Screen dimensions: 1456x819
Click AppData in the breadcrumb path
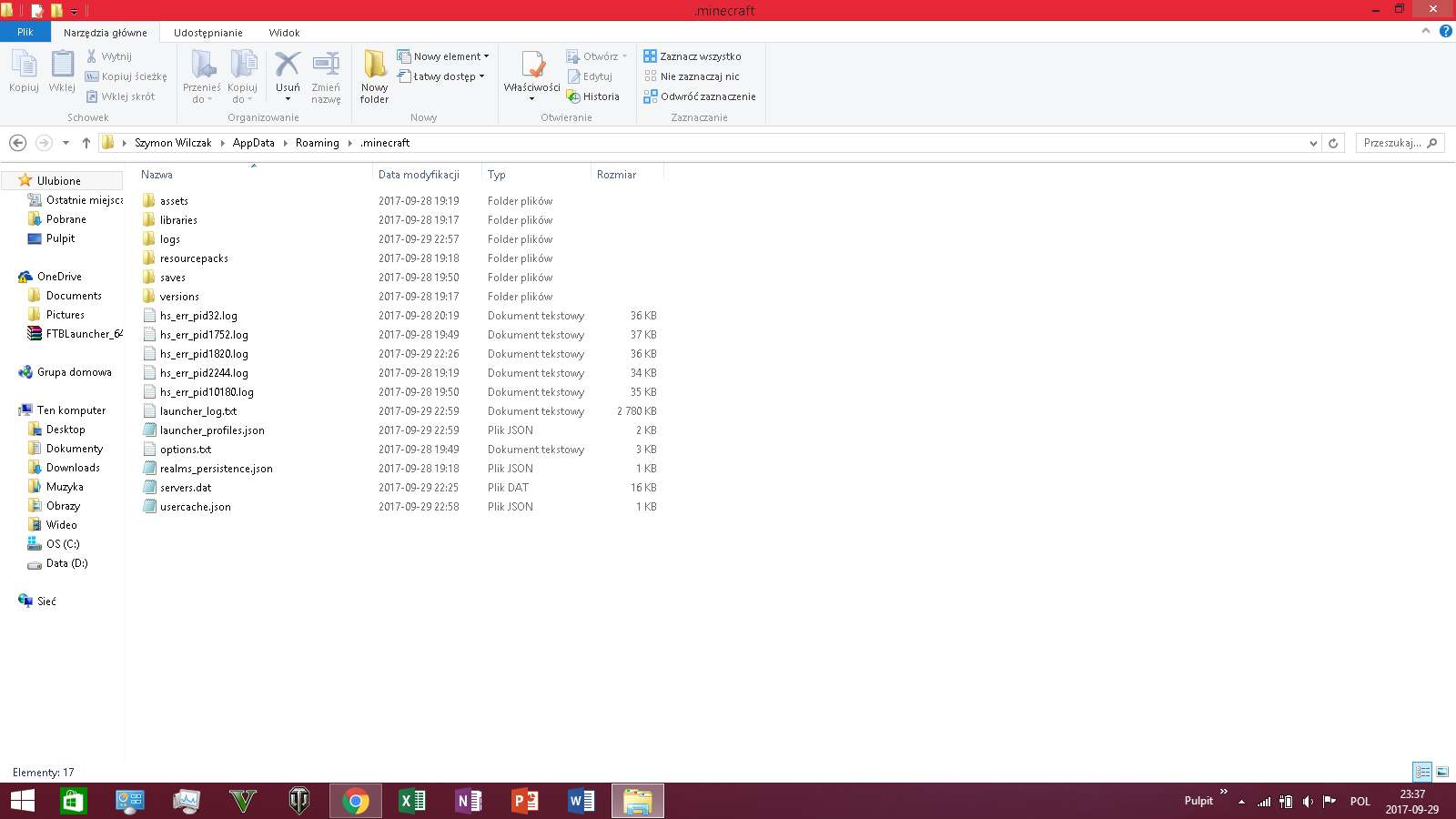click(x=253, y=143)
